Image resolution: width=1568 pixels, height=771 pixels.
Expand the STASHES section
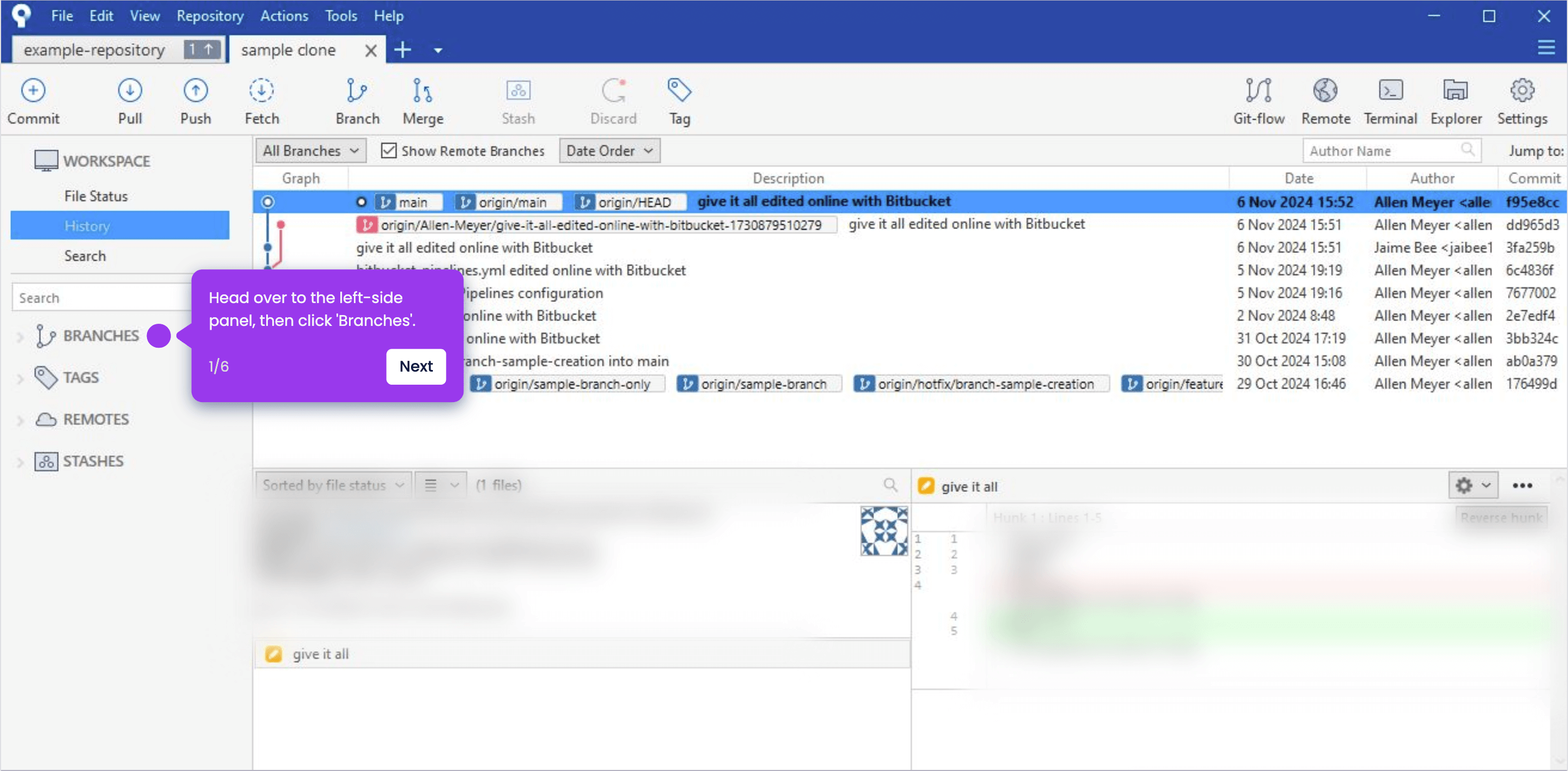[20, 462]
